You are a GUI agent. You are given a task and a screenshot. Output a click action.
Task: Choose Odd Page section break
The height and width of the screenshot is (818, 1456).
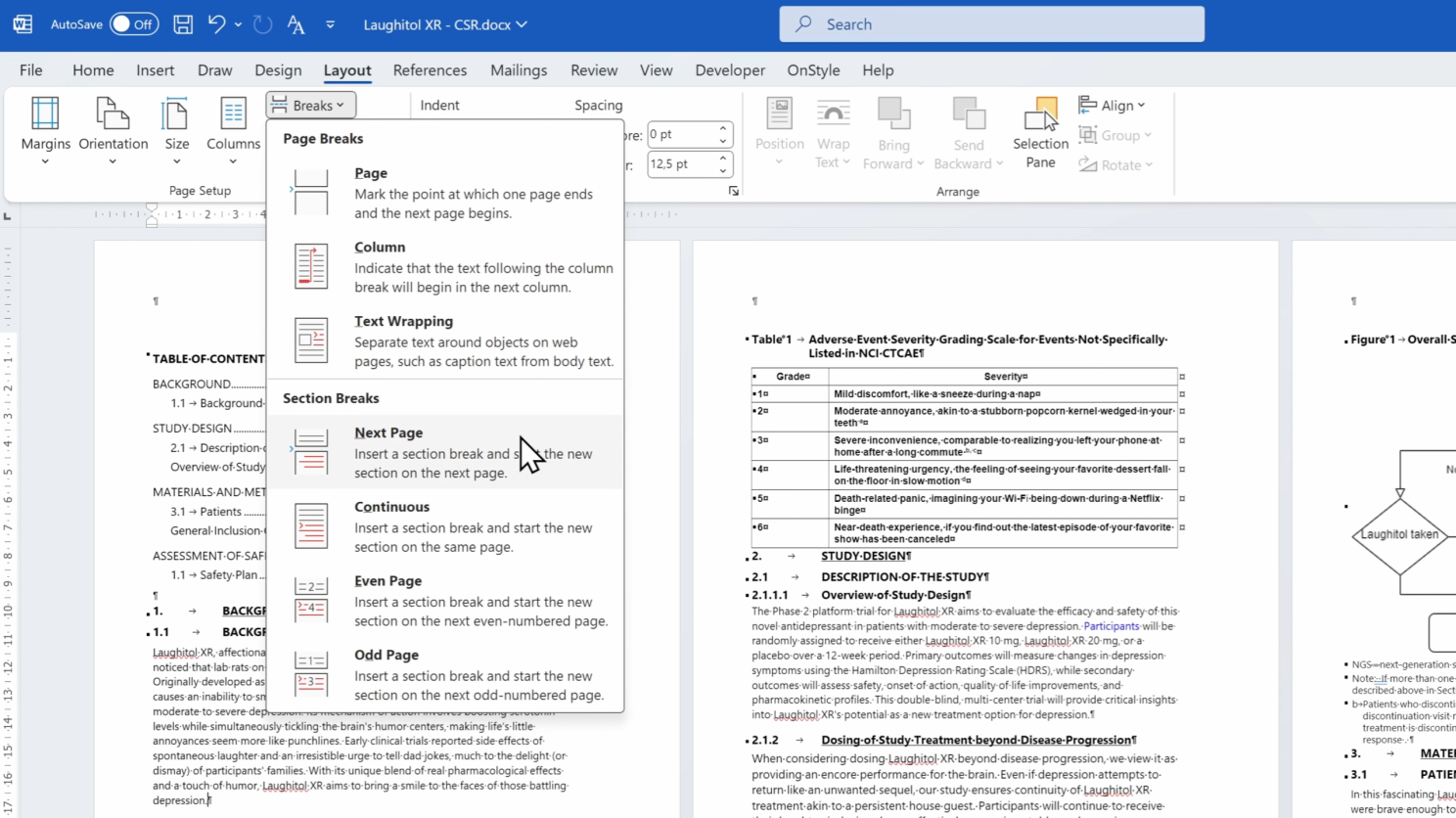pos(445,675)
